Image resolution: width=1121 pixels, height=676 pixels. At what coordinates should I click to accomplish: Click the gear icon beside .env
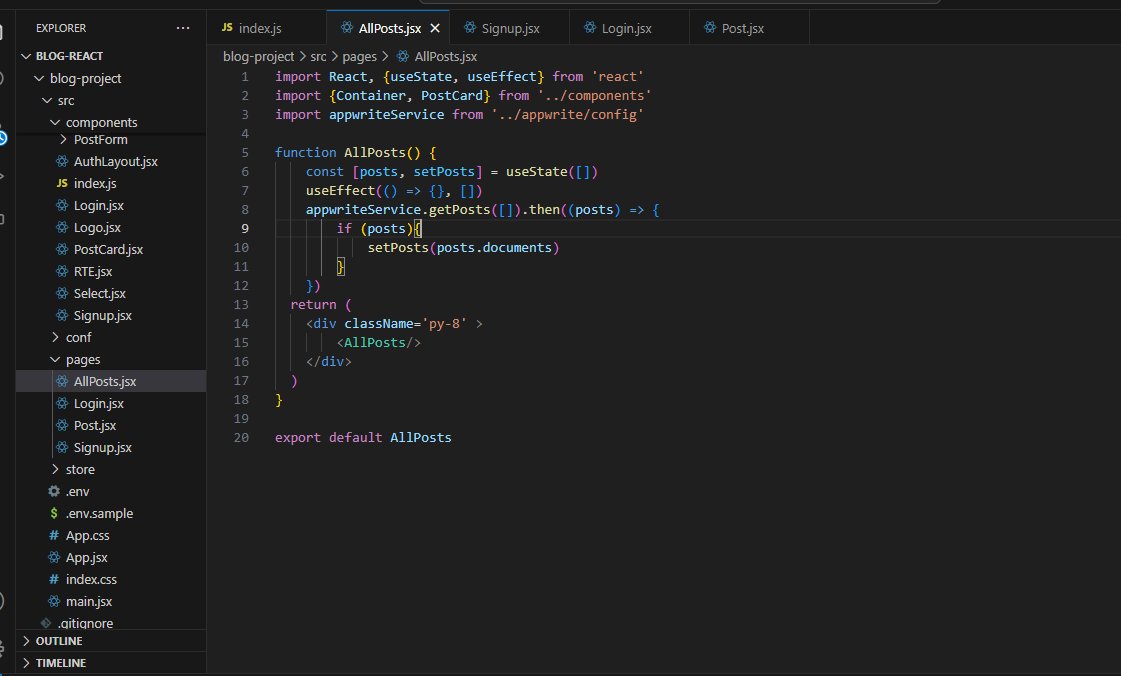[x=54, y=492]
